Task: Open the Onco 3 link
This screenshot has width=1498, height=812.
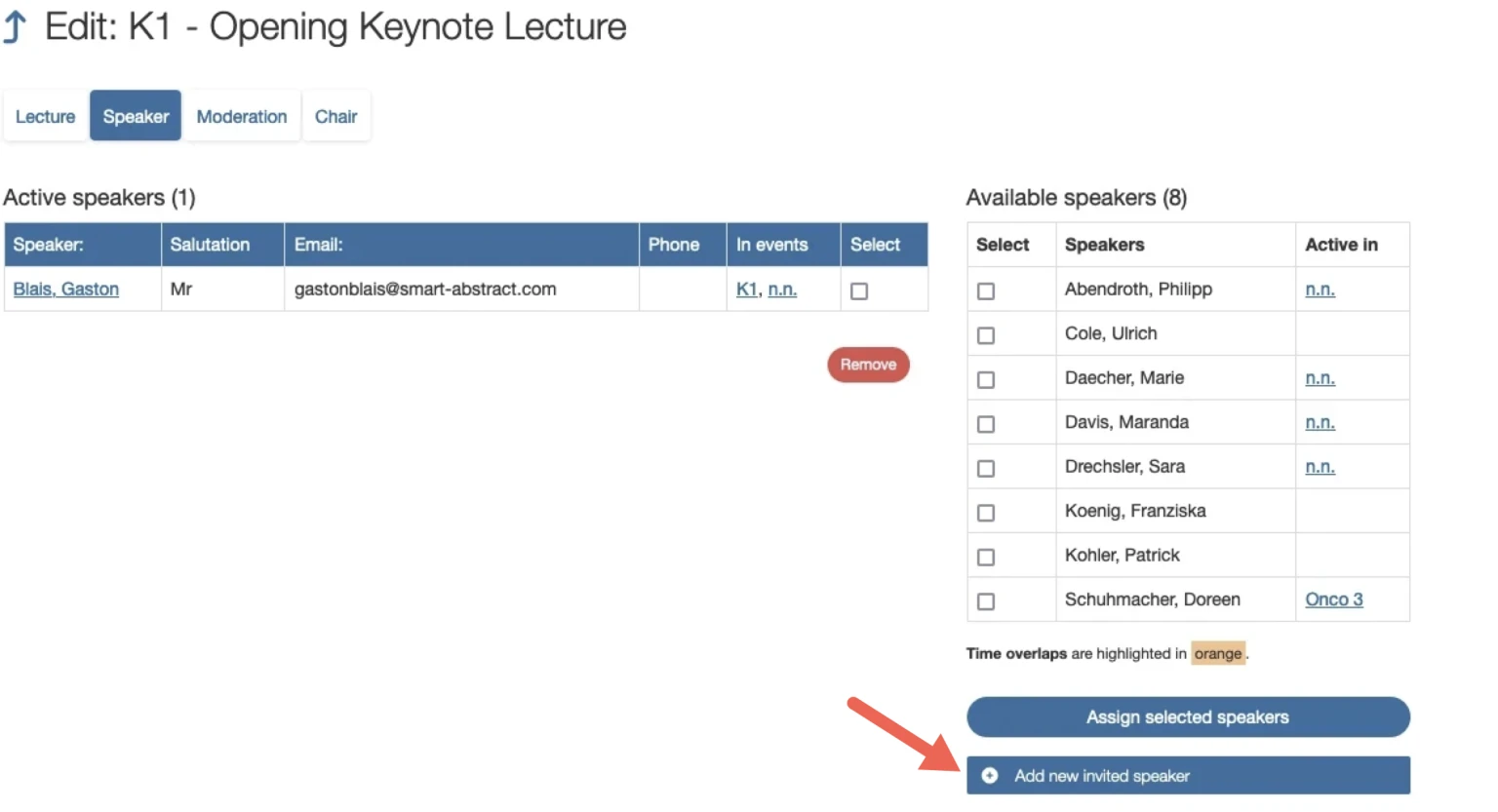Action: point(1333,599)
